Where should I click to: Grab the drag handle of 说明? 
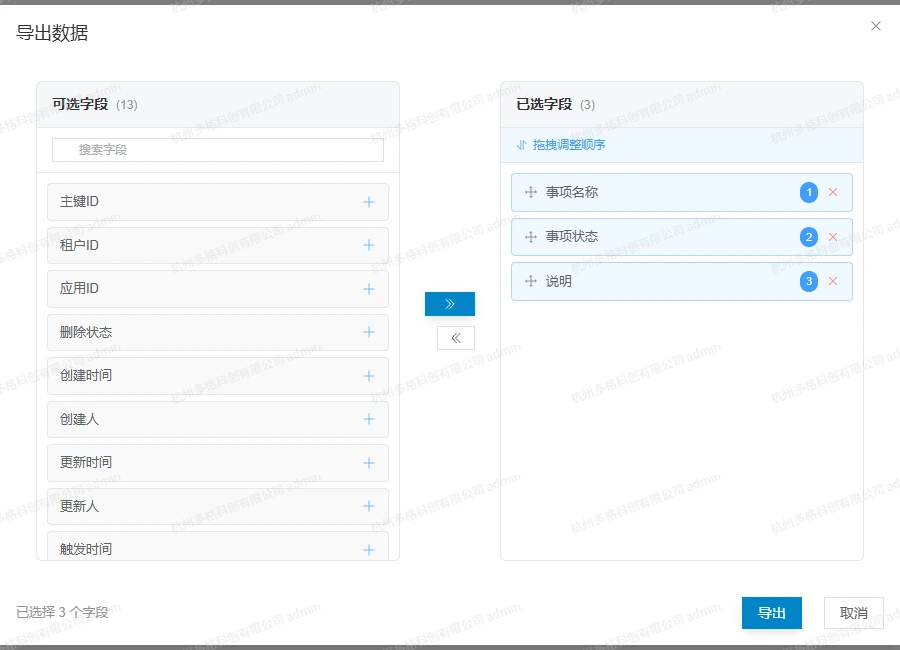point(530,281)
